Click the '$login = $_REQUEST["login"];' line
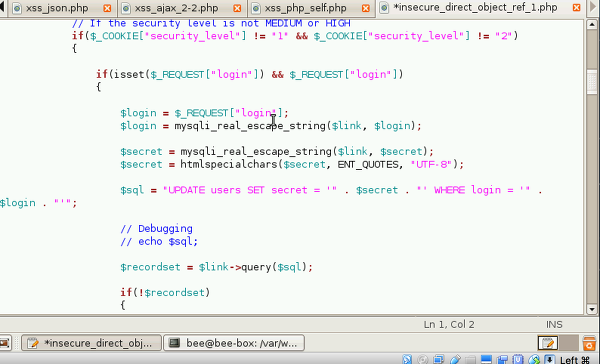 204,113
